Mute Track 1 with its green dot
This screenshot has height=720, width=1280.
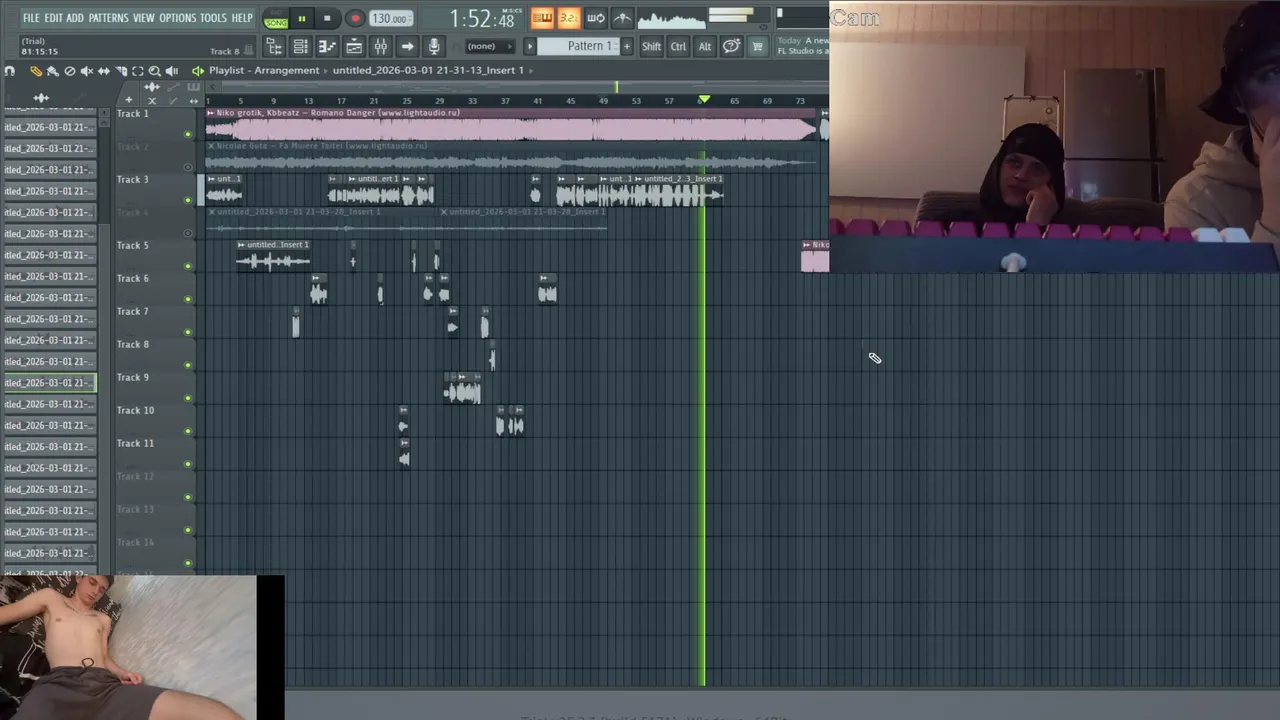tap(188, 134)
